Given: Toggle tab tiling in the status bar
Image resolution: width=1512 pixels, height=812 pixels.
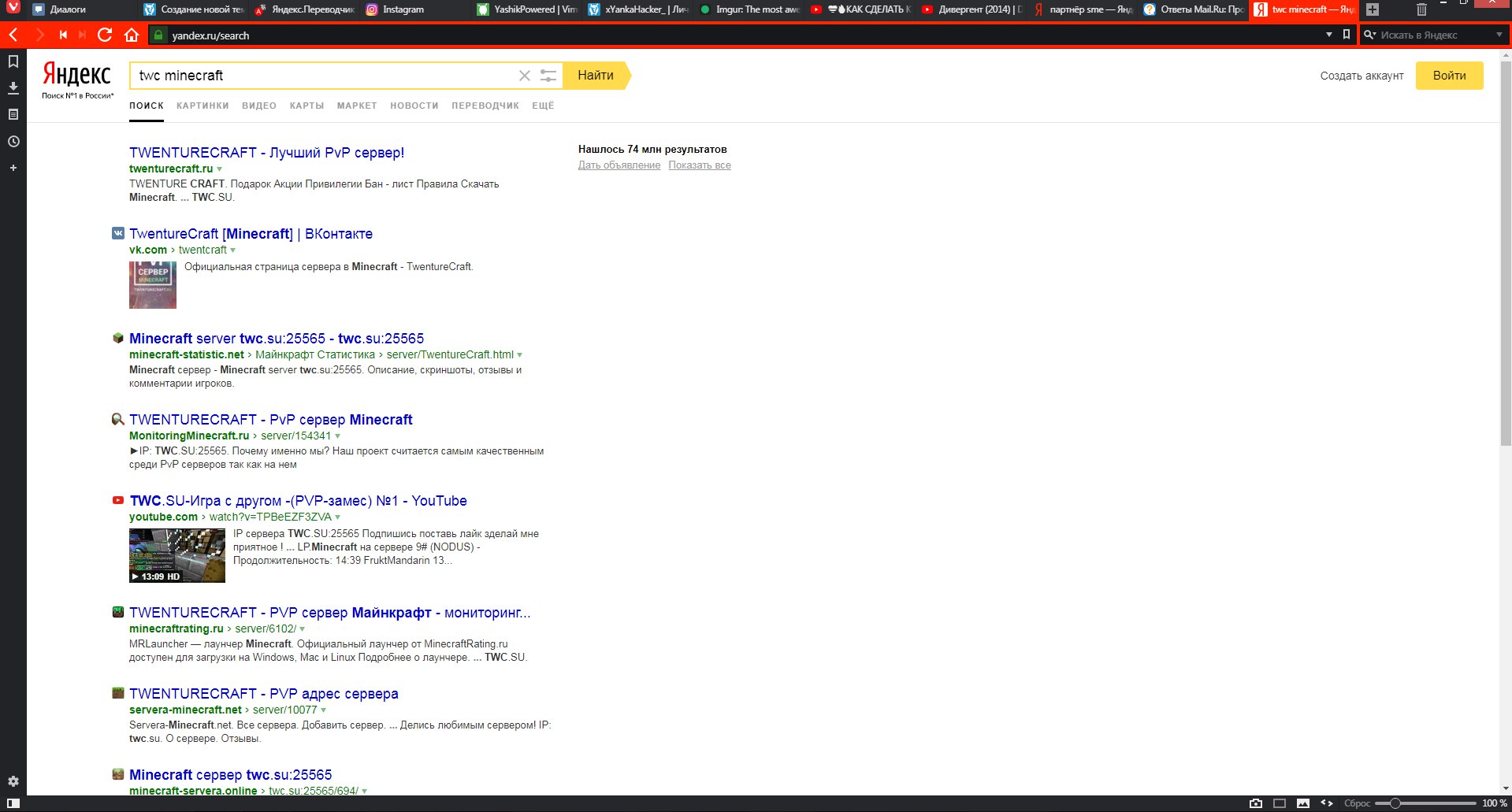Looking at the screenshot, I should pyautogui.click(x=1280, y=803).
